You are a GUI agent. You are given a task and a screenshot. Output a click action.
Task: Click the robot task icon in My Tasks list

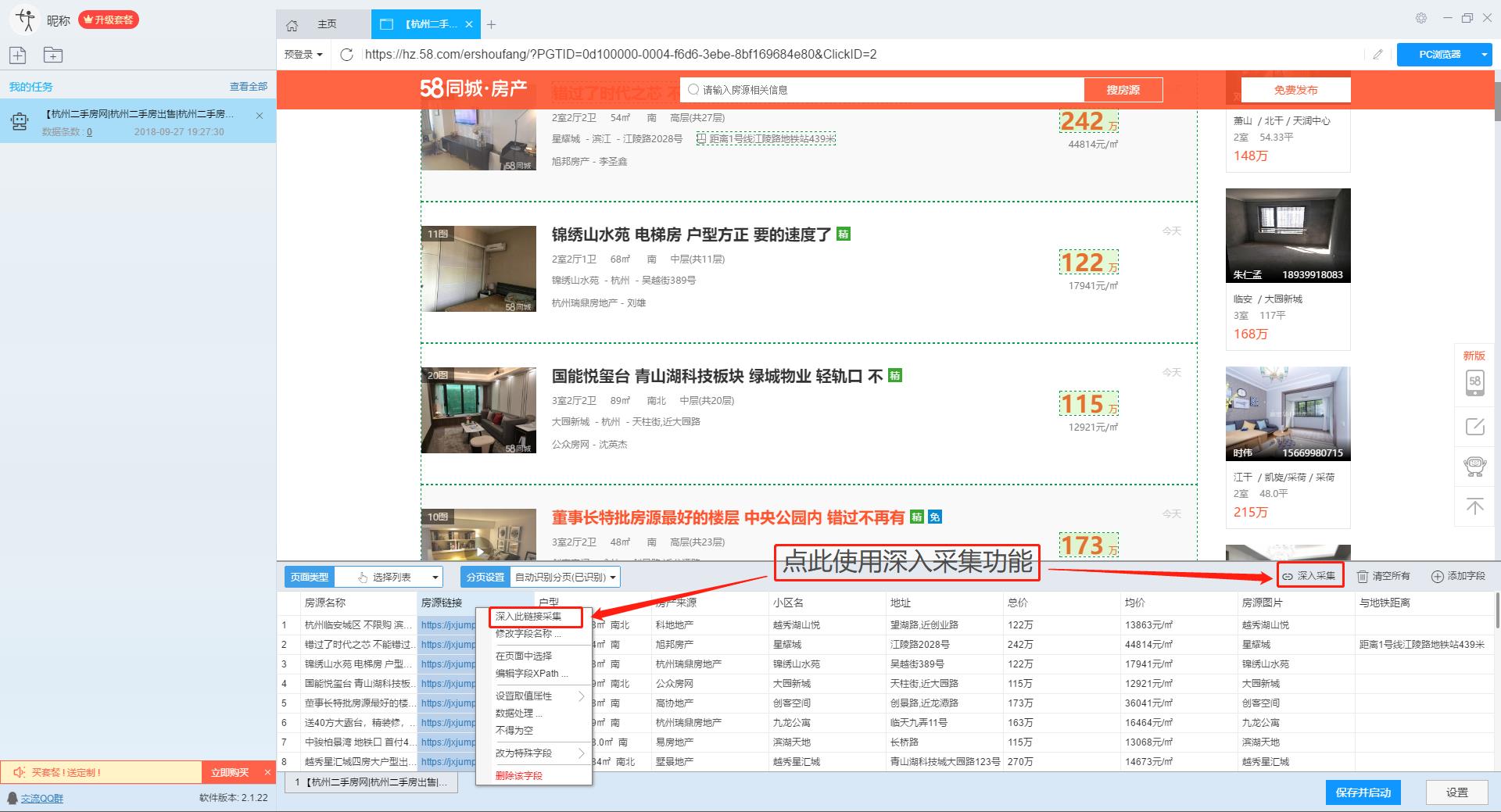[x=20, y=121]
